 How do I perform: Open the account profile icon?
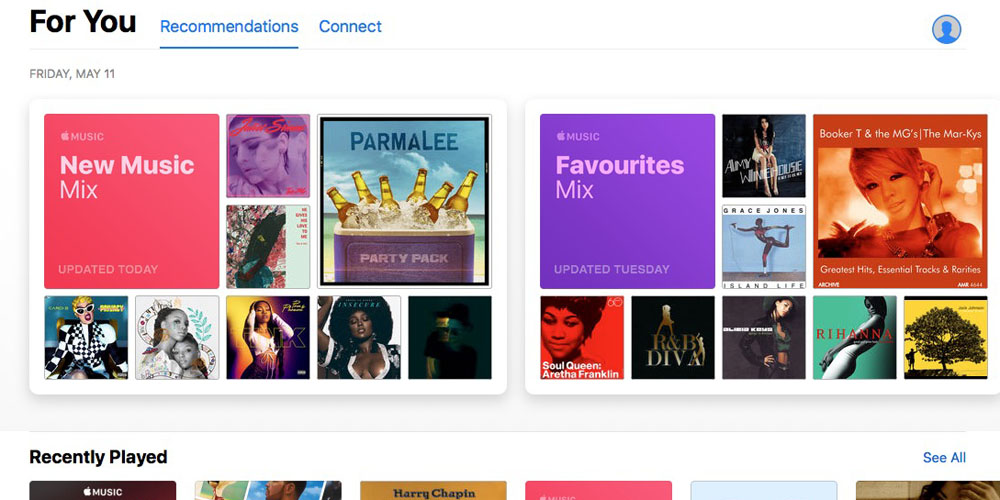(946, 29)
